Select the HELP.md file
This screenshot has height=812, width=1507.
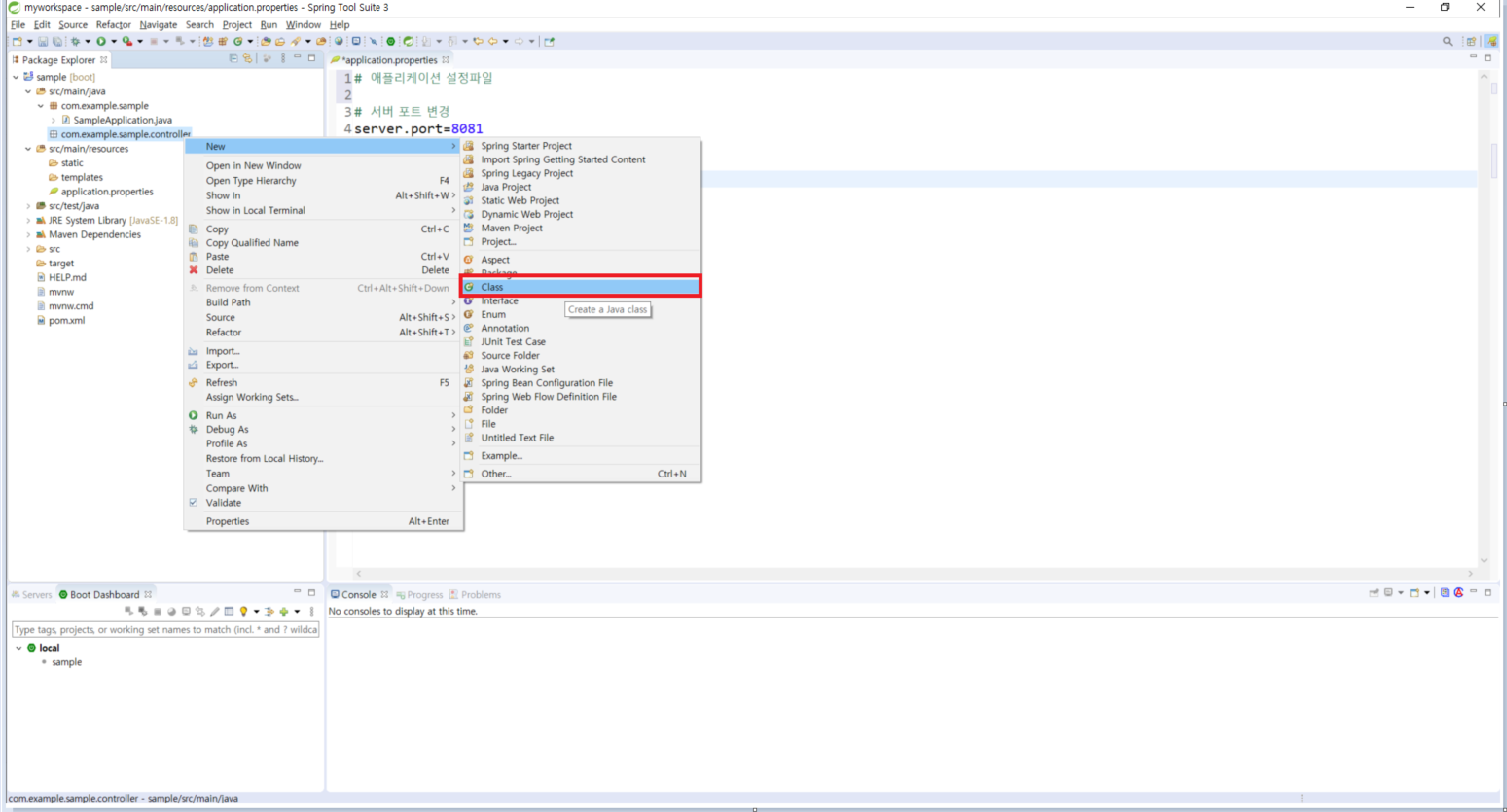tap(67, 277)
